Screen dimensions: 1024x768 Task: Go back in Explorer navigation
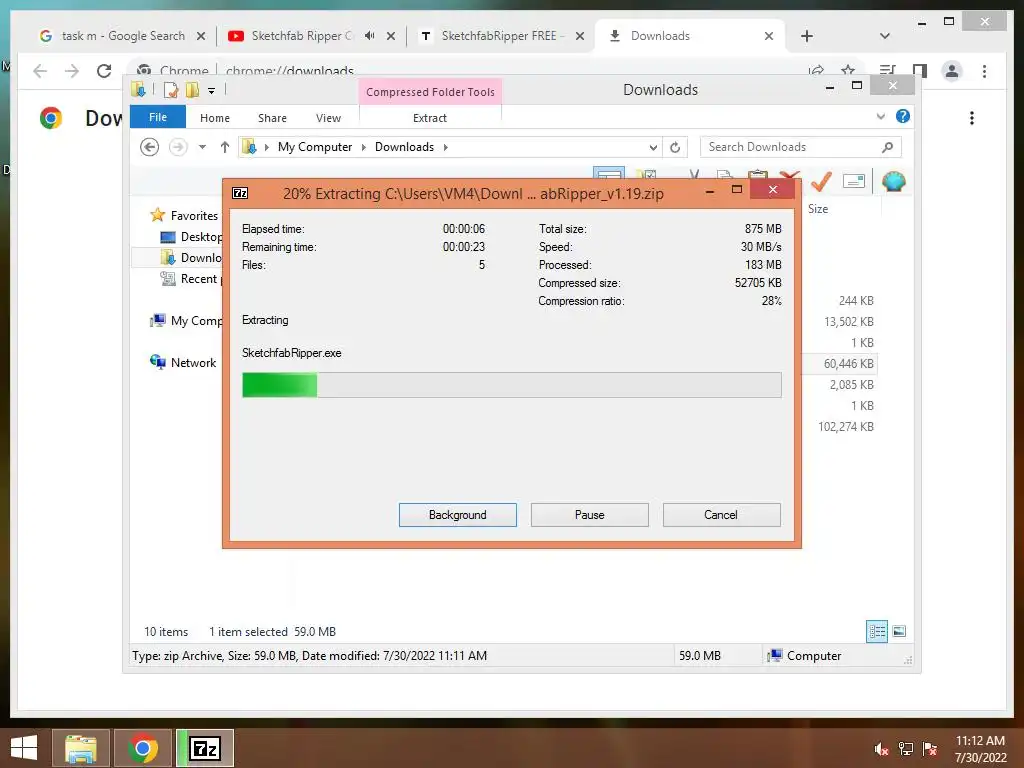[x=150, y=147]
